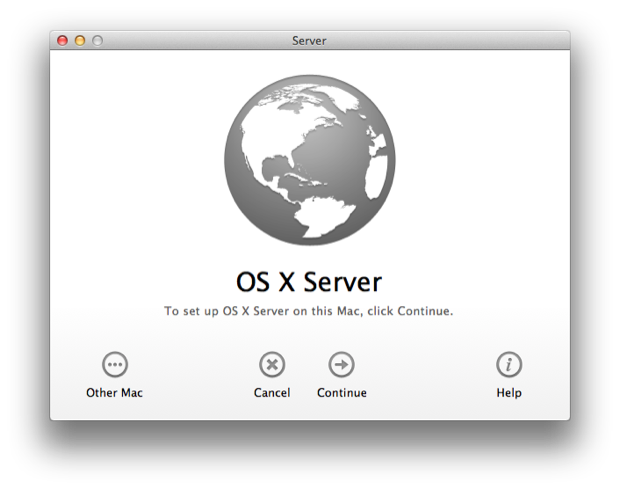The width and height of the screenshot is (620, 490).
Task: Click the "Cancel" text label
Action: pos(272,393)
